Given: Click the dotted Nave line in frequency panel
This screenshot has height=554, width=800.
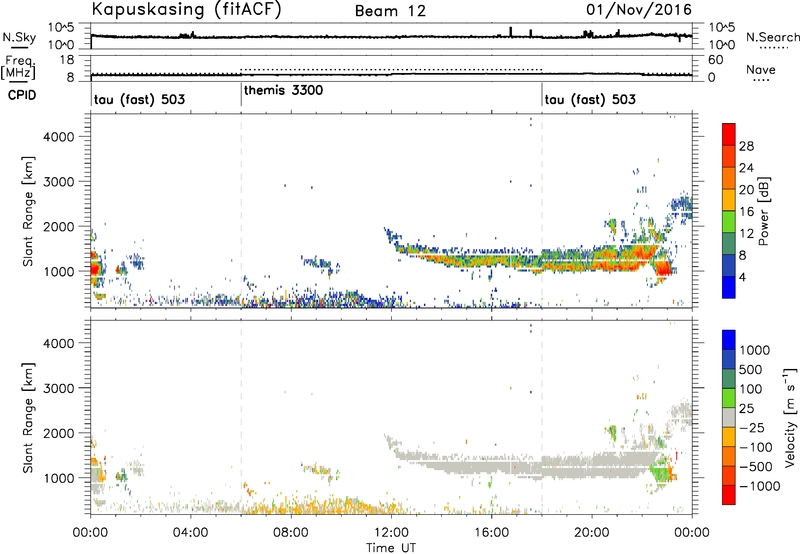Looking at the screenshot, I should coord(391,69).
